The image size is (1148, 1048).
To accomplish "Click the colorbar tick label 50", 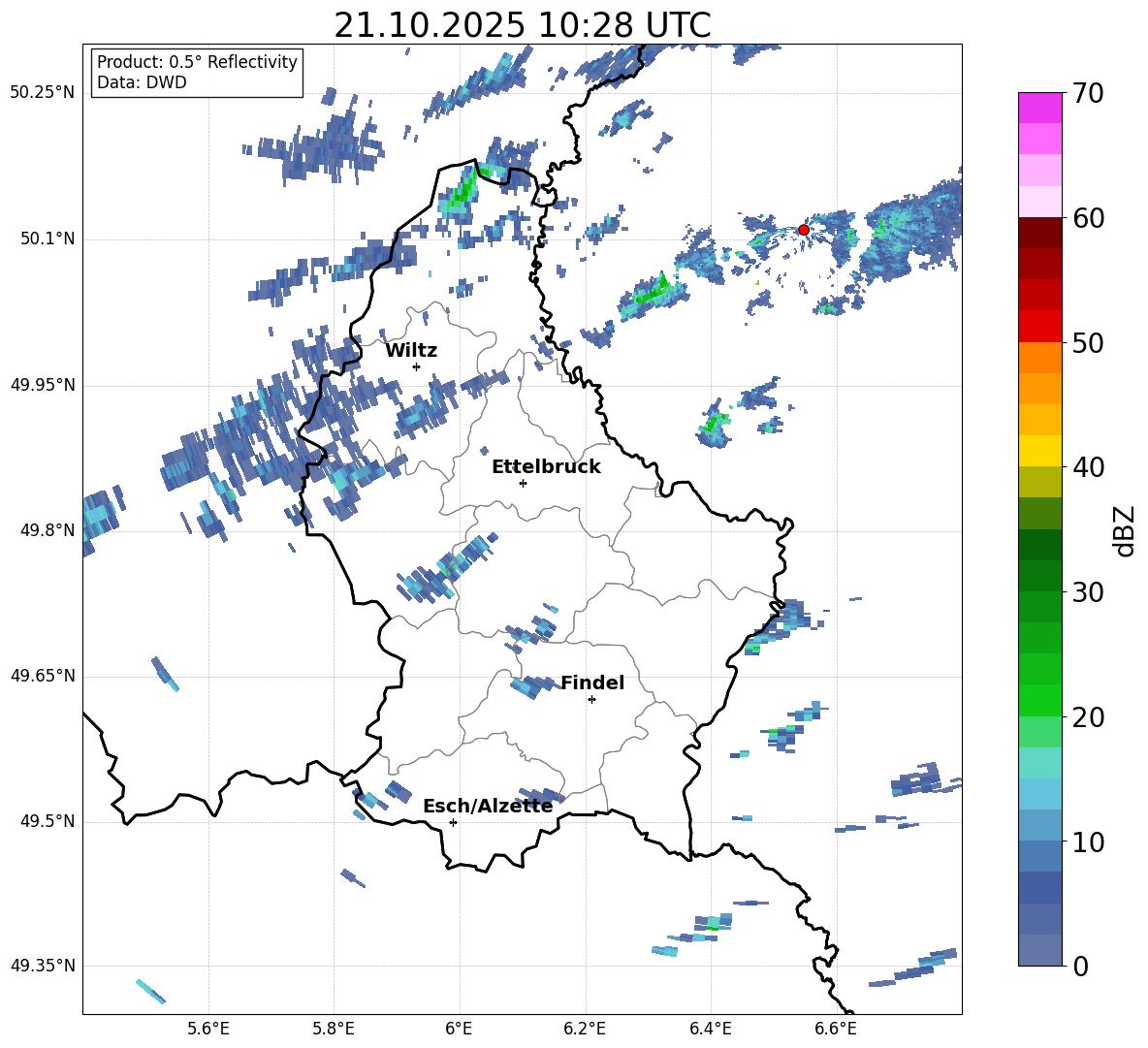I will [x=1088, y=343].
